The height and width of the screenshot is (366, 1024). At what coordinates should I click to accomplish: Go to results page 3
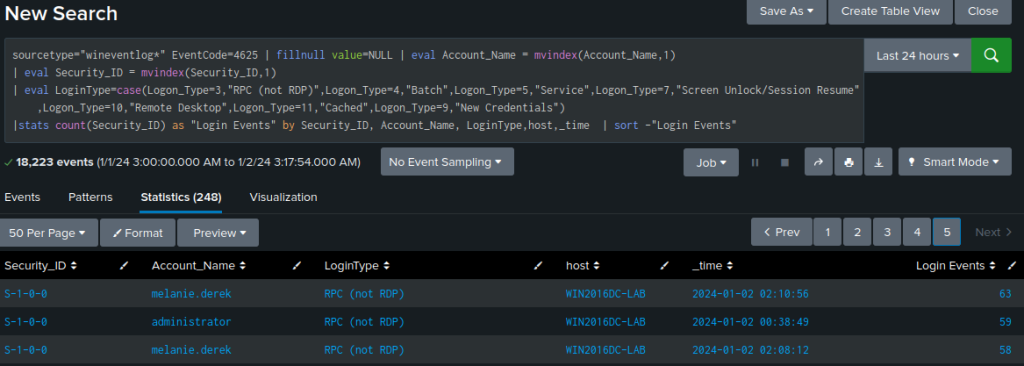coord(887,232)
